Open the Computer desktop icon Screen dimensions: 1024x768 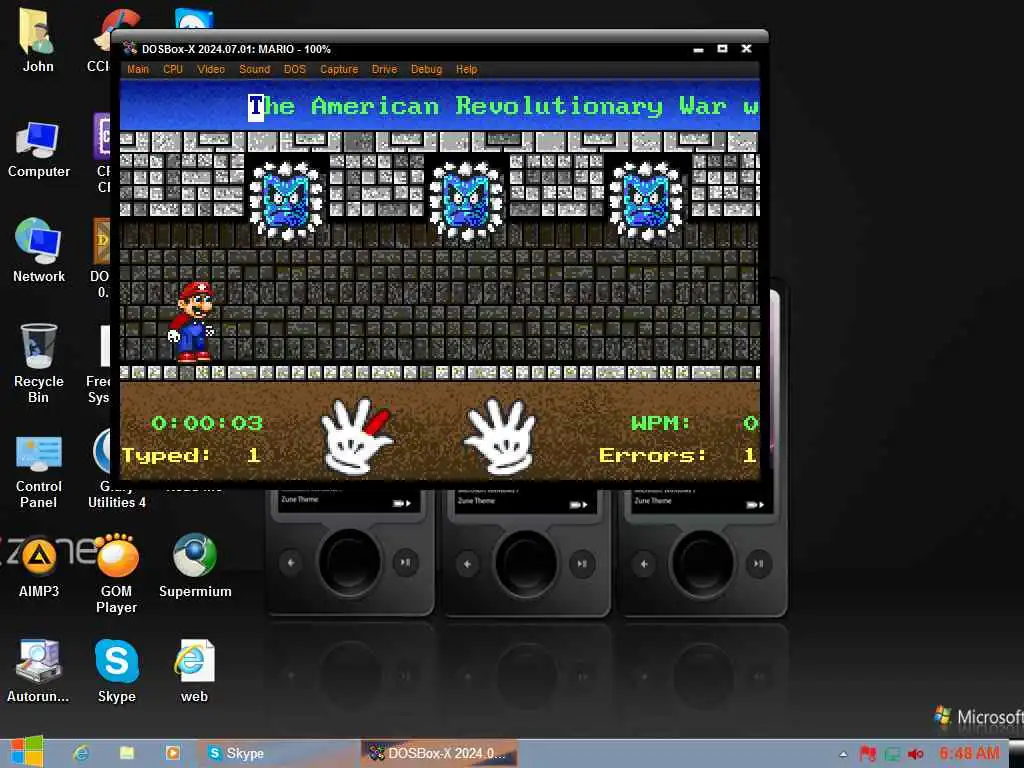pos(39,149)
